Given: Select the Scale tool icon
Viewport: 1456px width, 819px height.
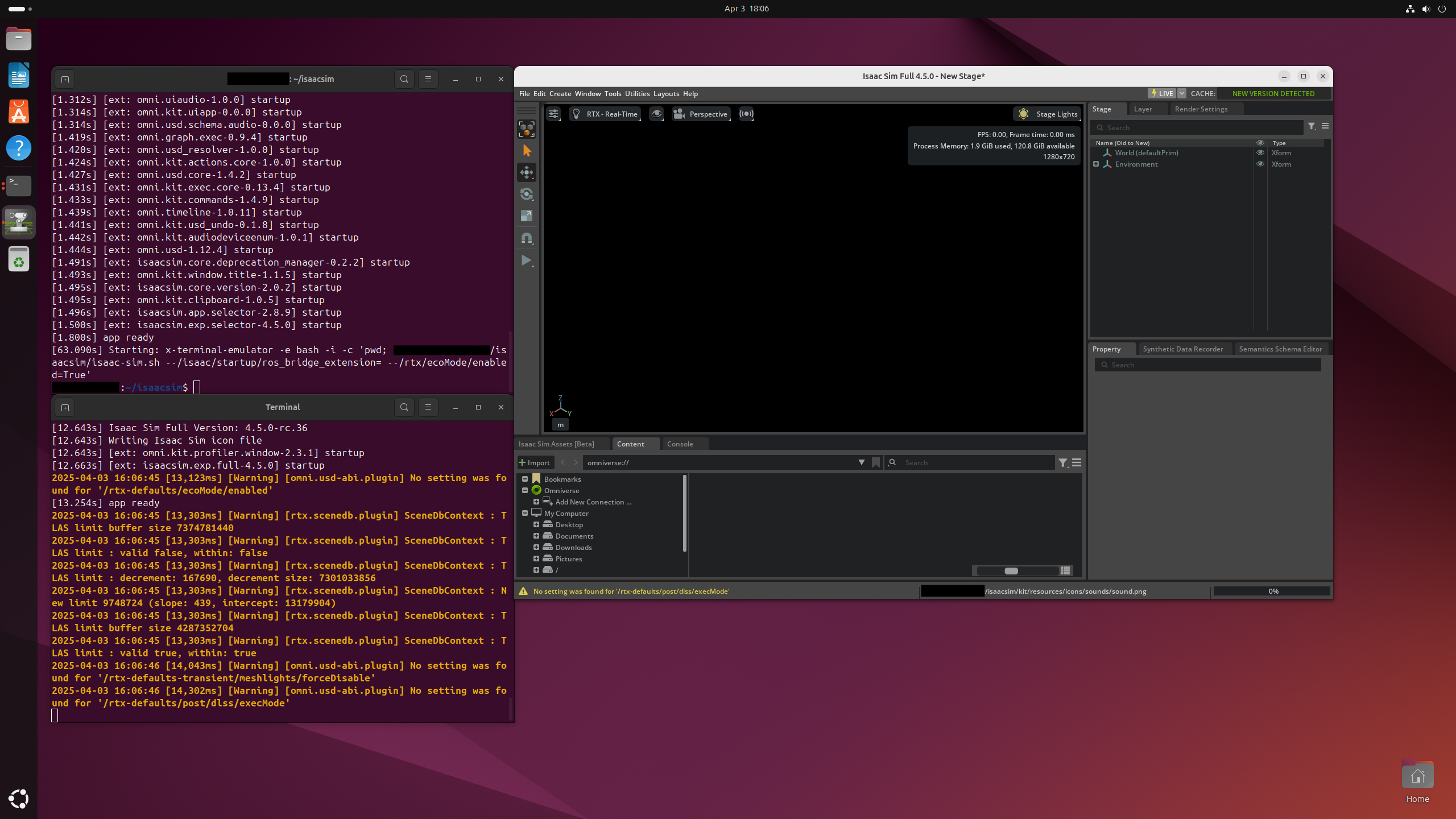Looking at the screenshot, I should pos(527,216).
